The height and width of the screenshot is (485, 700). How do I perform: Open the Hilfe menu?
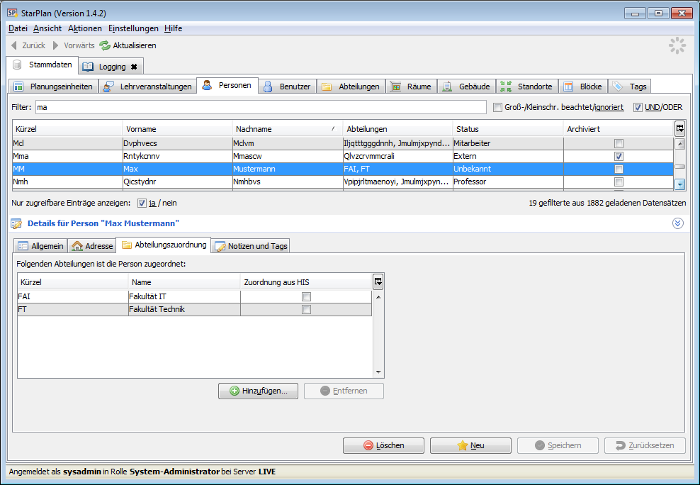click(173, 29)
